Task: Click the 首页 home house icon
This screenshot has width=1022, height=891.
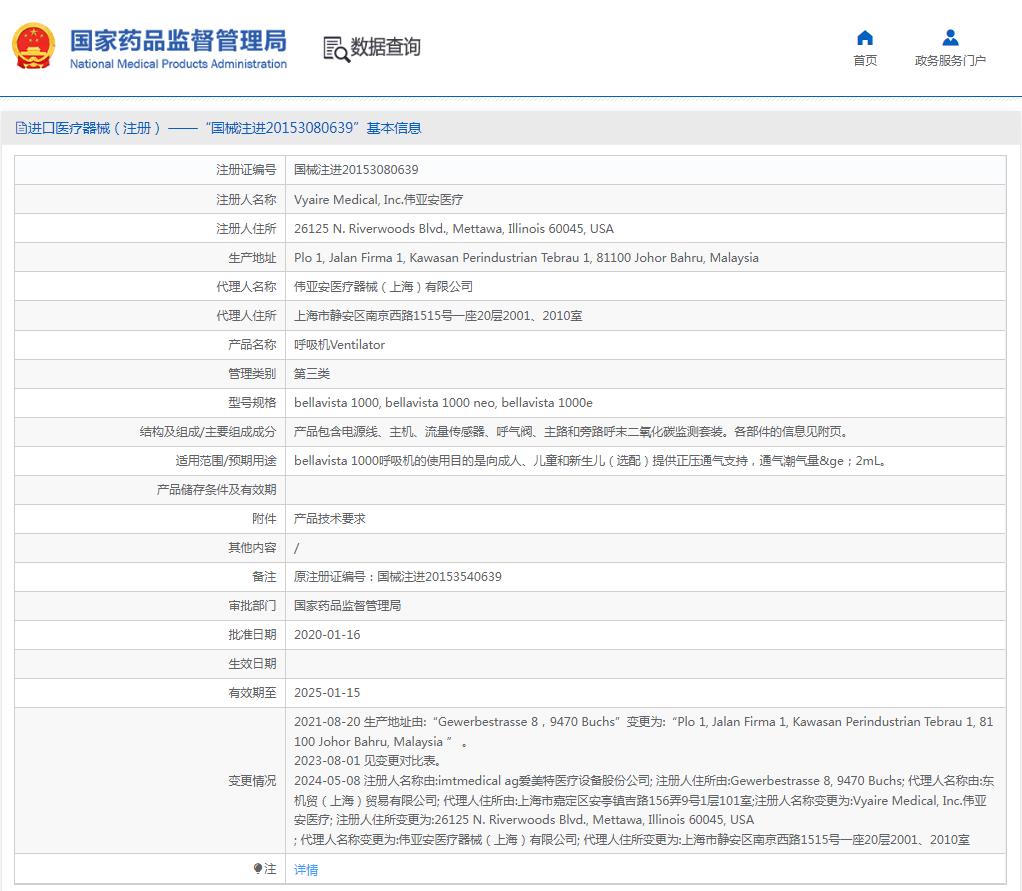Action: (864, 38)
